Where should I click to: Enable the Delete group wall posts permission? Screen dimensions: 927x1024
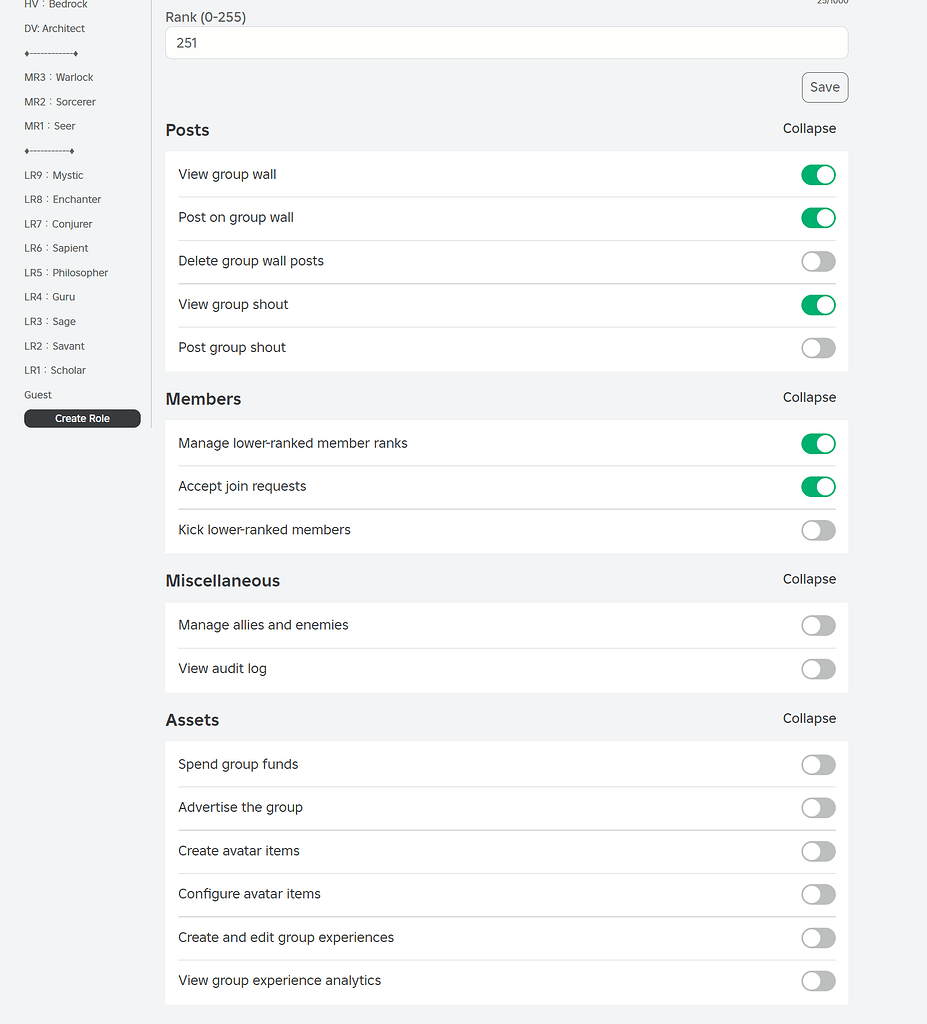818,261
